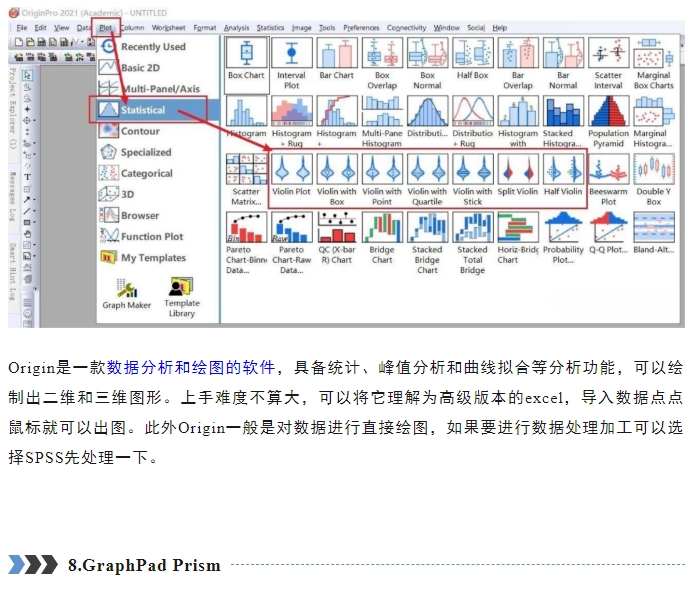Pick the Beeswarm Plot template

[608, 180]
